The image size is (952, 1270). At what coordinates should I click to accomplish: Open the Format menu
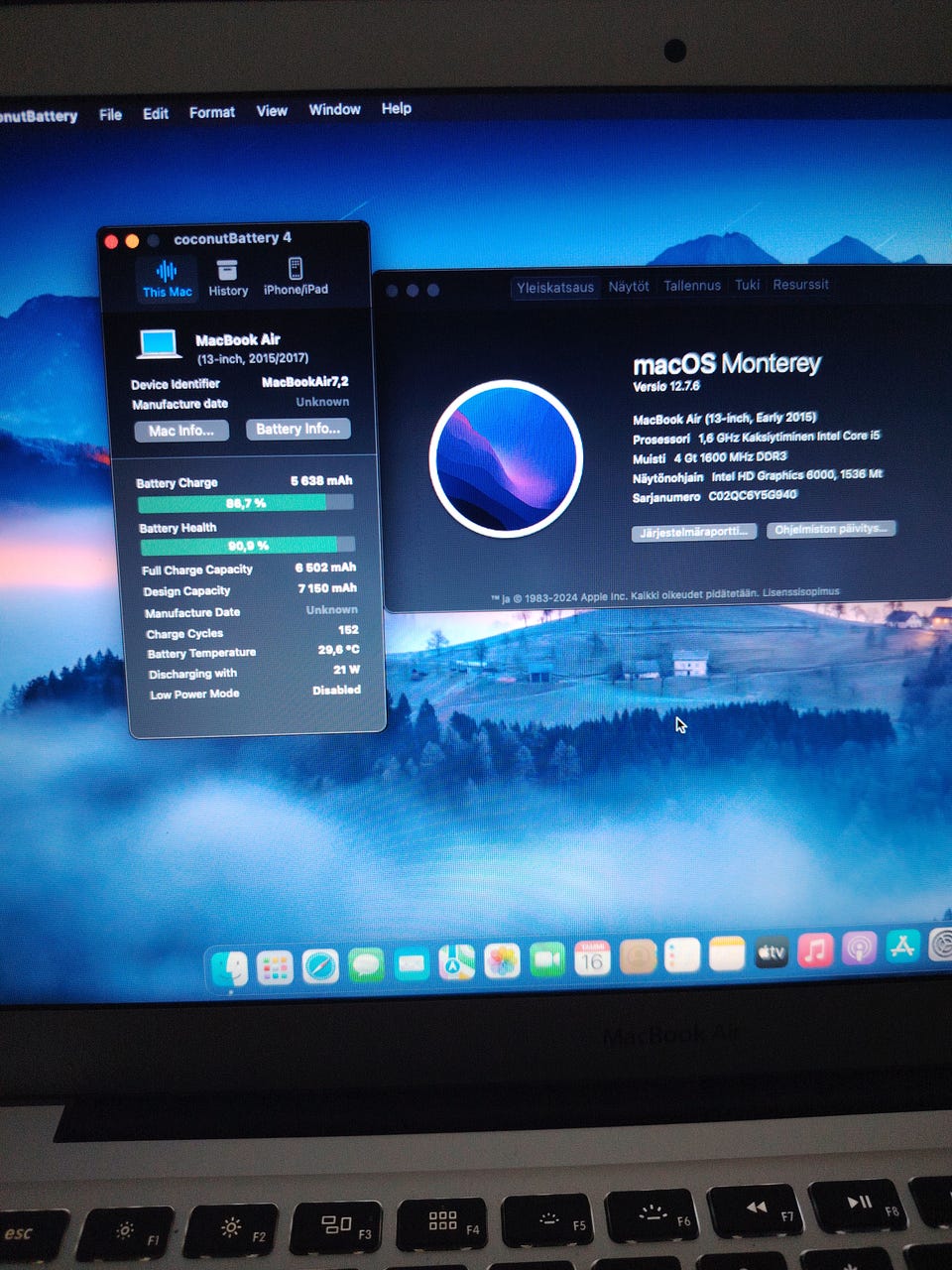pos(212,113)
